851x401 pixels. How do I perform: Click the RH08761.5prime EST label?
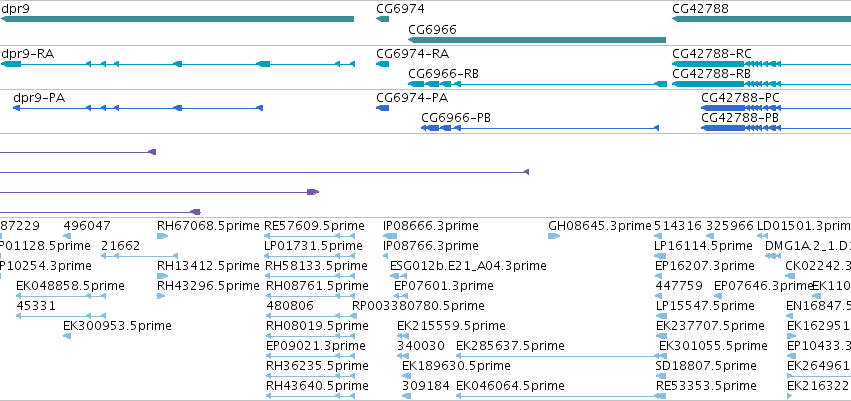coord(317,286)
